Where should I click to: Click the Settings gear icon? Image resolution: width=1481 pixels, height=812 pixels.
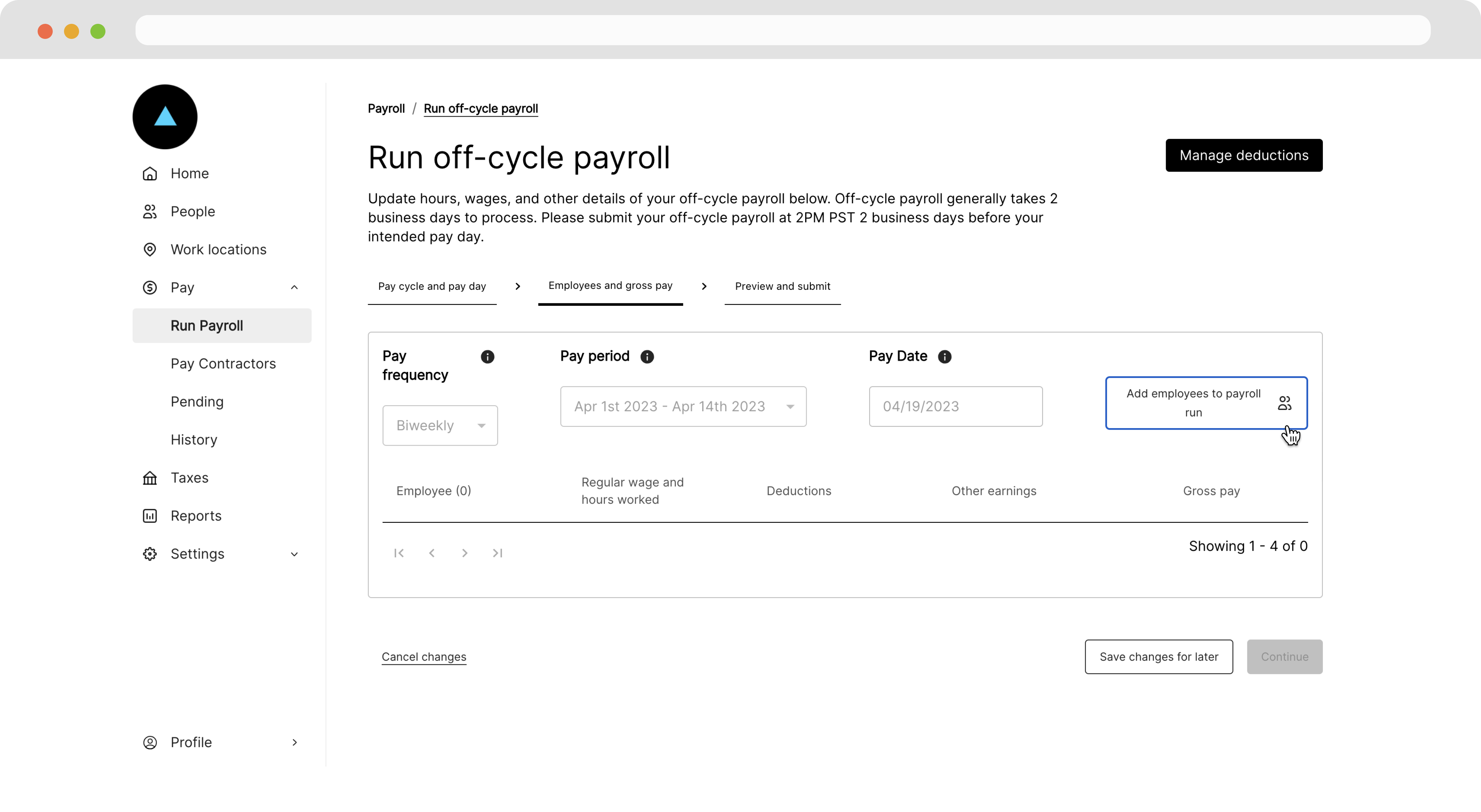point(149,553)
